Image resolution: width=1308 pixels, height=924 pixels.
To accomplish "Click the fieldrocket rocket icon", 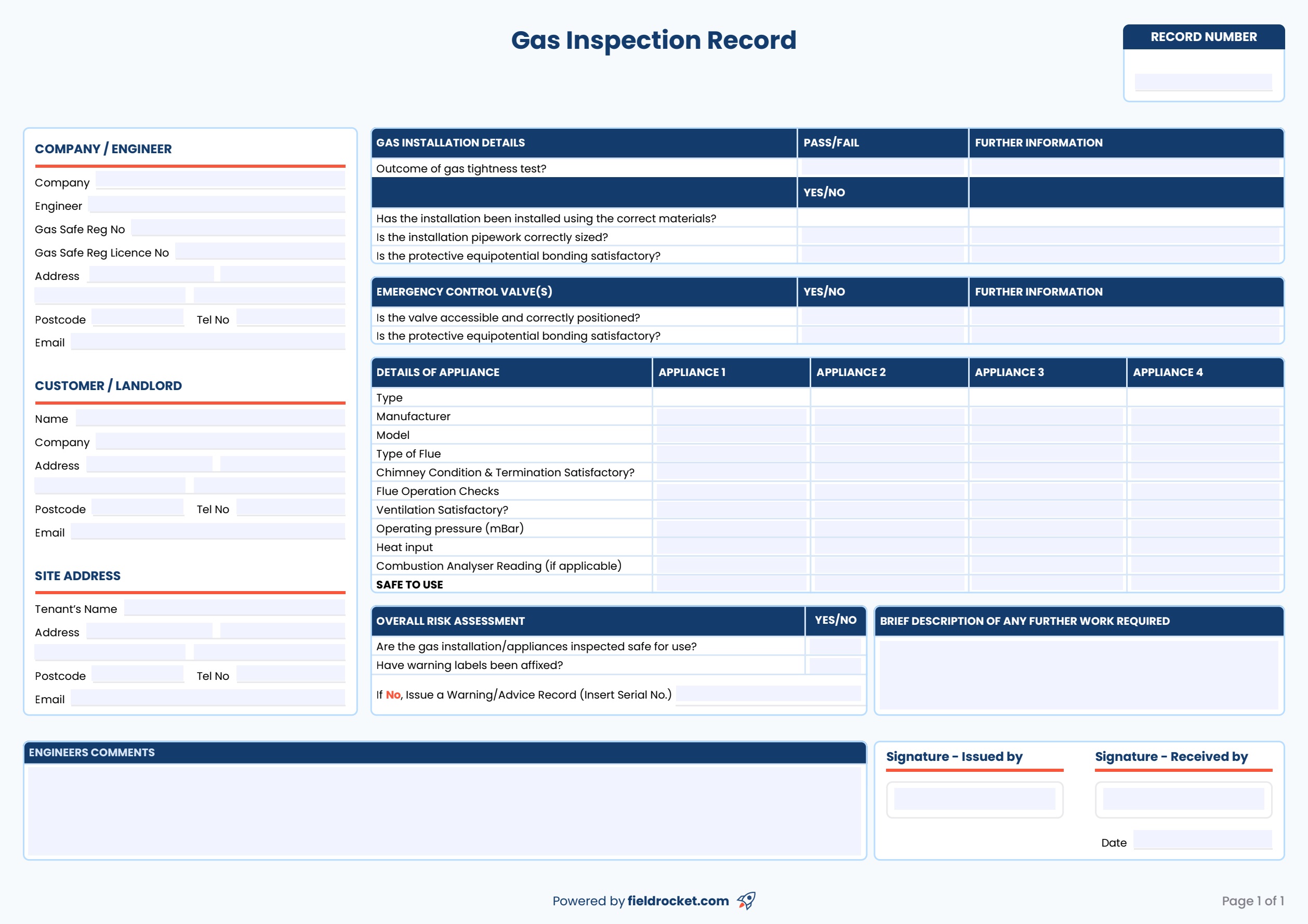I will click(x=747, y=901).
